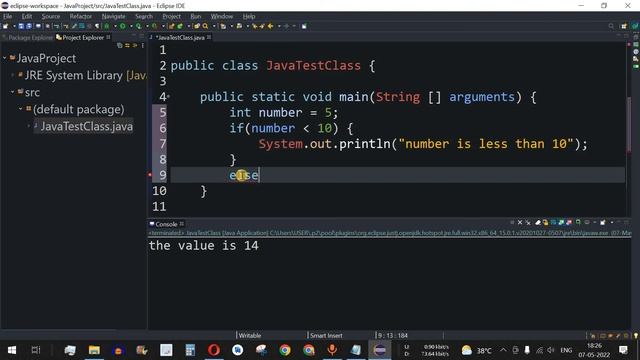
Task: Switch to Package Explorer tab
Action: point(27,38)
